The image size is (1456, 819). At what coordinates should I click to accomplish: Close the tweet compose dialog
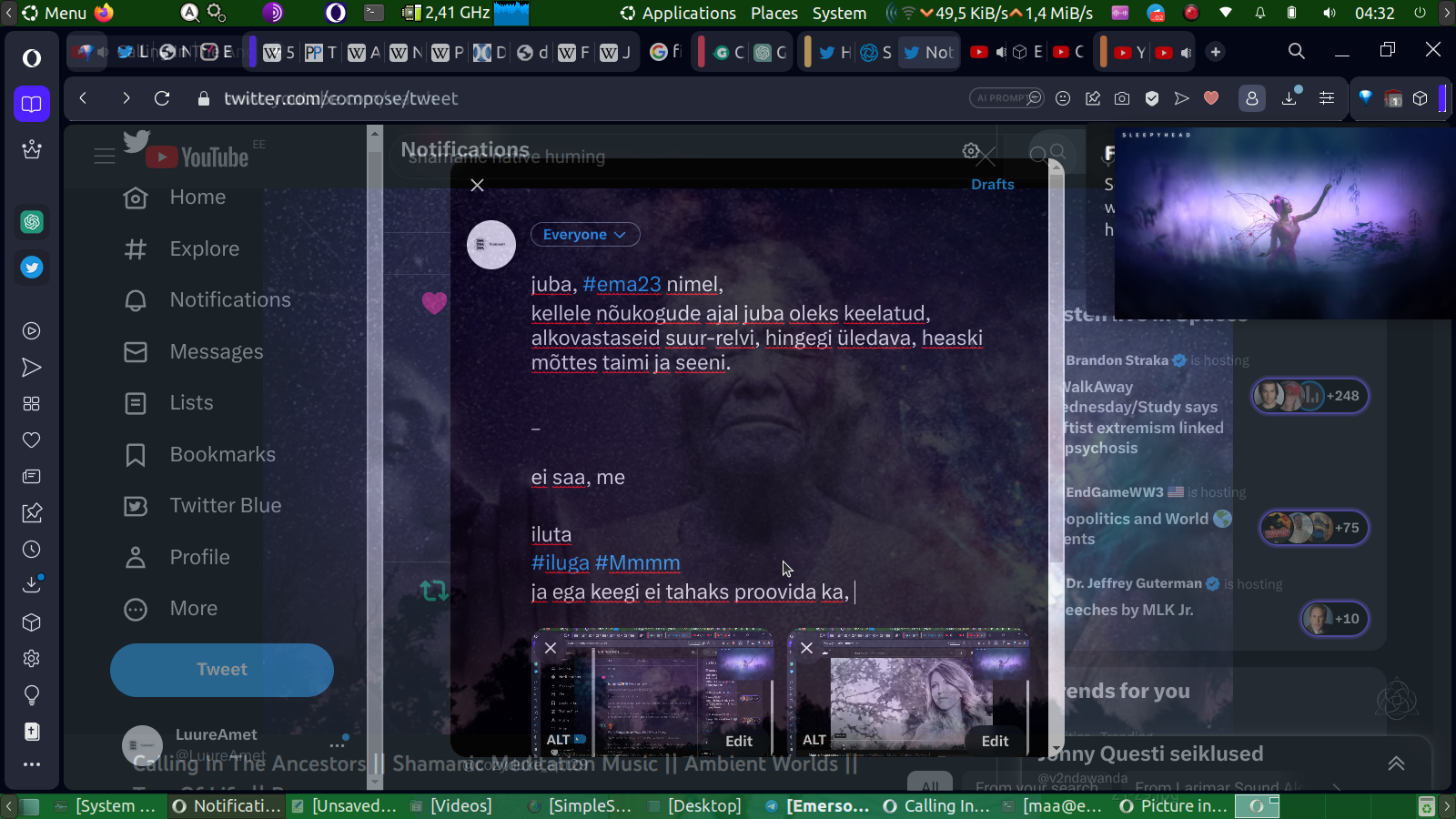tap(477, 185)
